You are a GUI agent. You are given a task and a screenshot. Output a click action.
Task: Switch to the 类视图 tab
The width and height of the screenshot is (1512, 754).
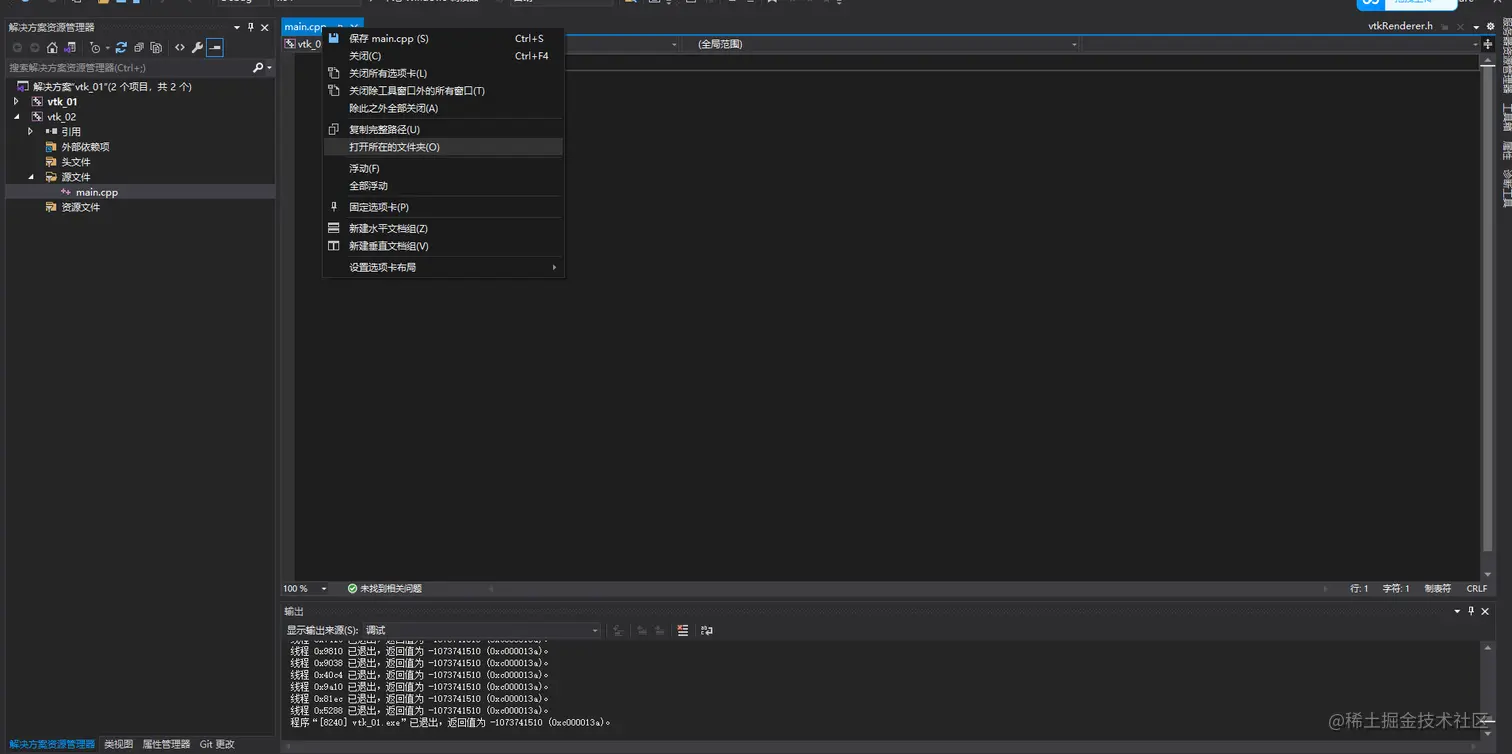click(118, 744)
